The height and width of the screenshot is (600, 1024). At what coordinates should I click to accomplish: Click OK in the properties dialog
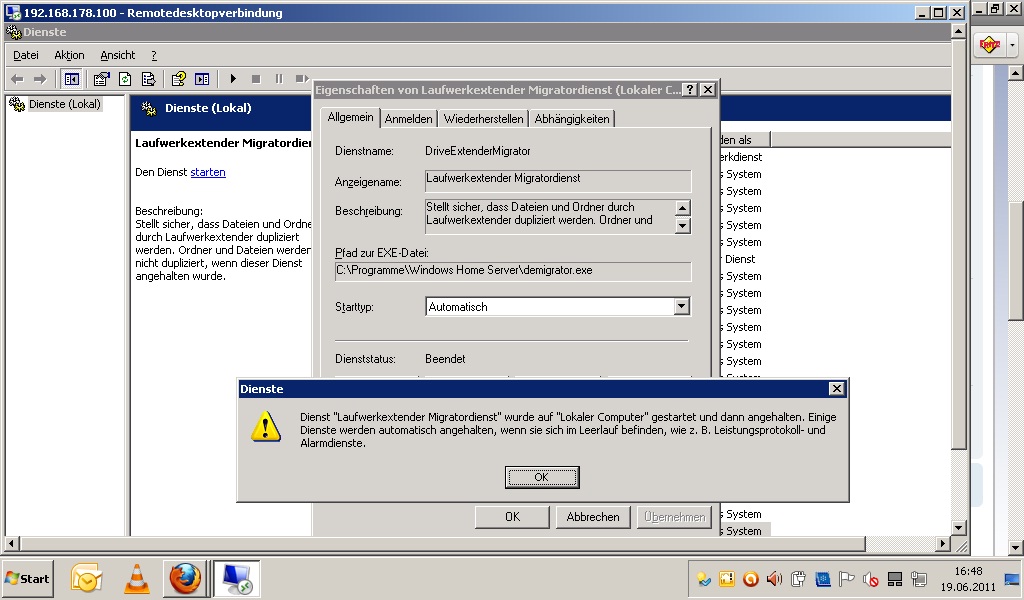point(512,516)
